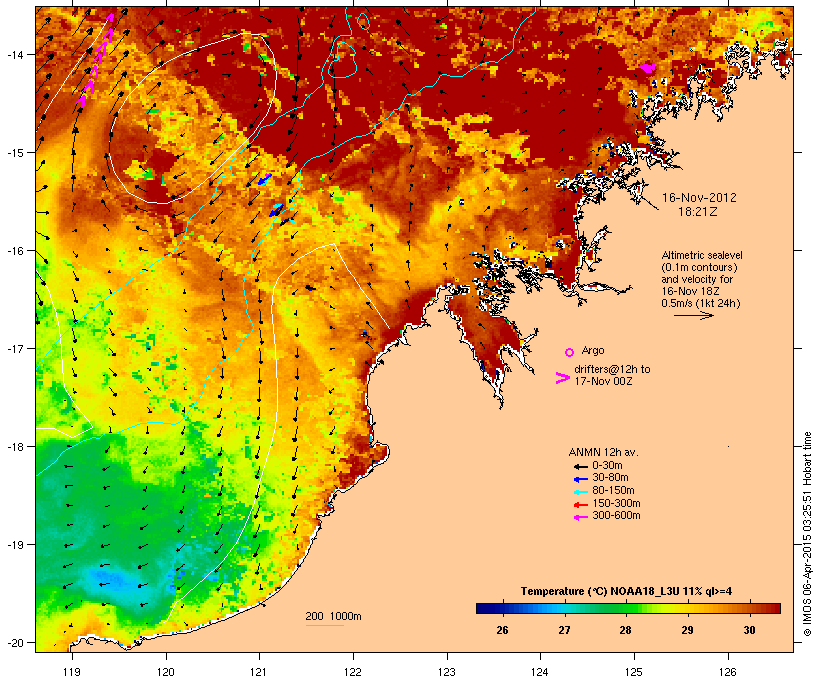The image size is (820, 680).
Task: Click the magenta 300-600m legend arrow
Action: click(580, 517)
